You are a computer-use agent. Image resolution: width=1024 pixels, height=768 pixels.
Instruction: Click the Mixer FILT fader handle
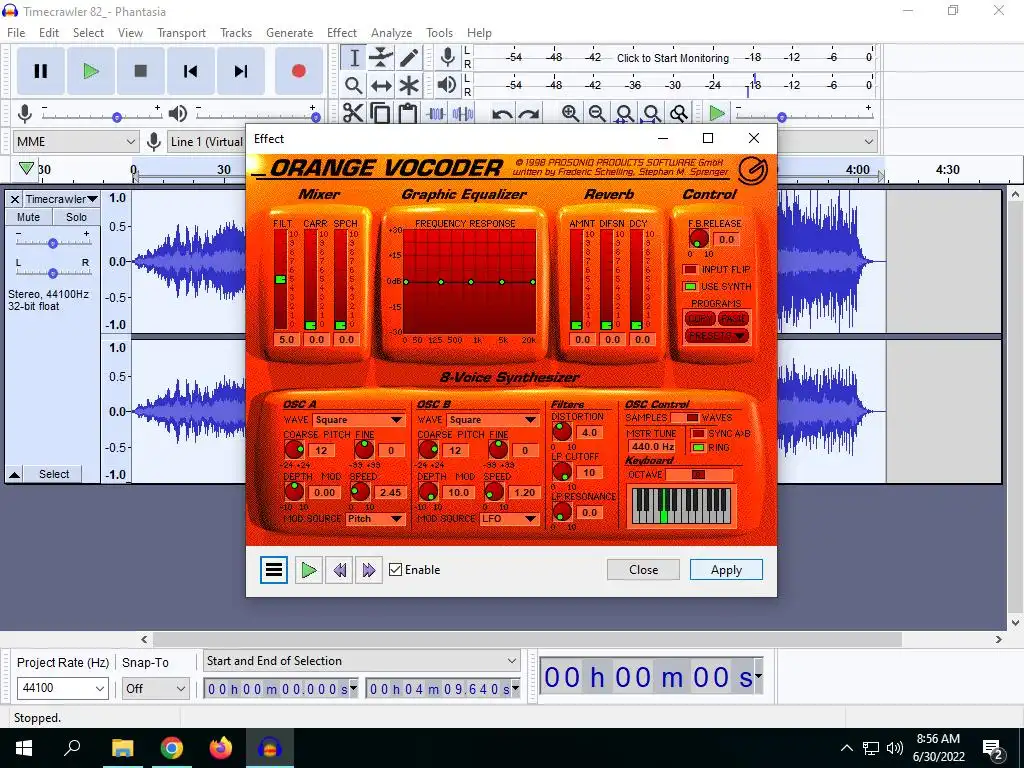pos(280,280)
